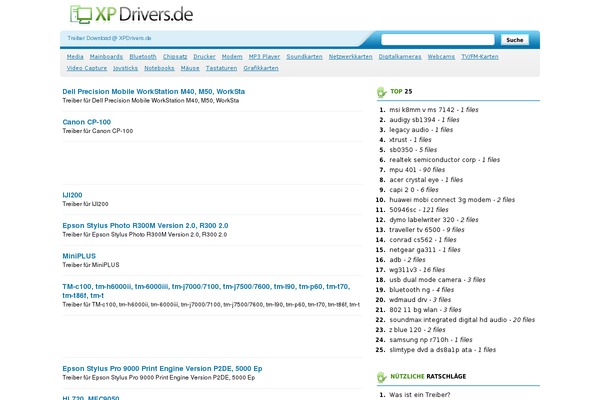Open the Canon CP-100 driver link
This screenshot has width=600, height=400.
86,122
